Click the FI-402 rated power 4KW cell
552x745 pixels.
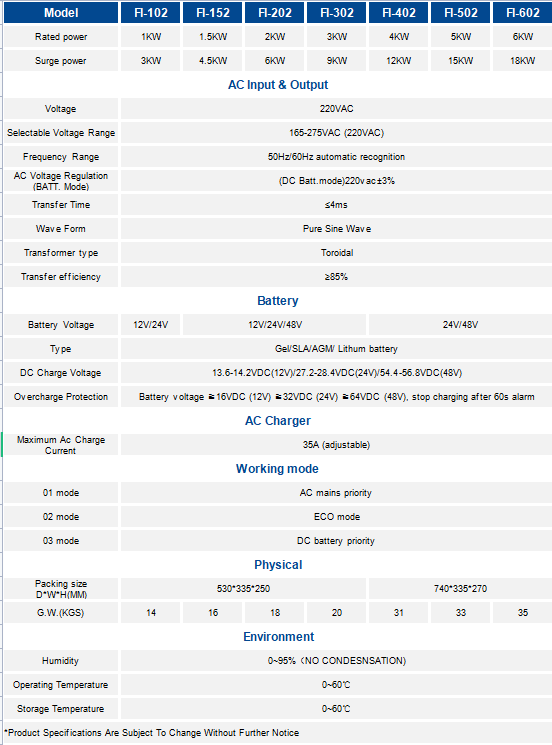click(x=399, y=37)
